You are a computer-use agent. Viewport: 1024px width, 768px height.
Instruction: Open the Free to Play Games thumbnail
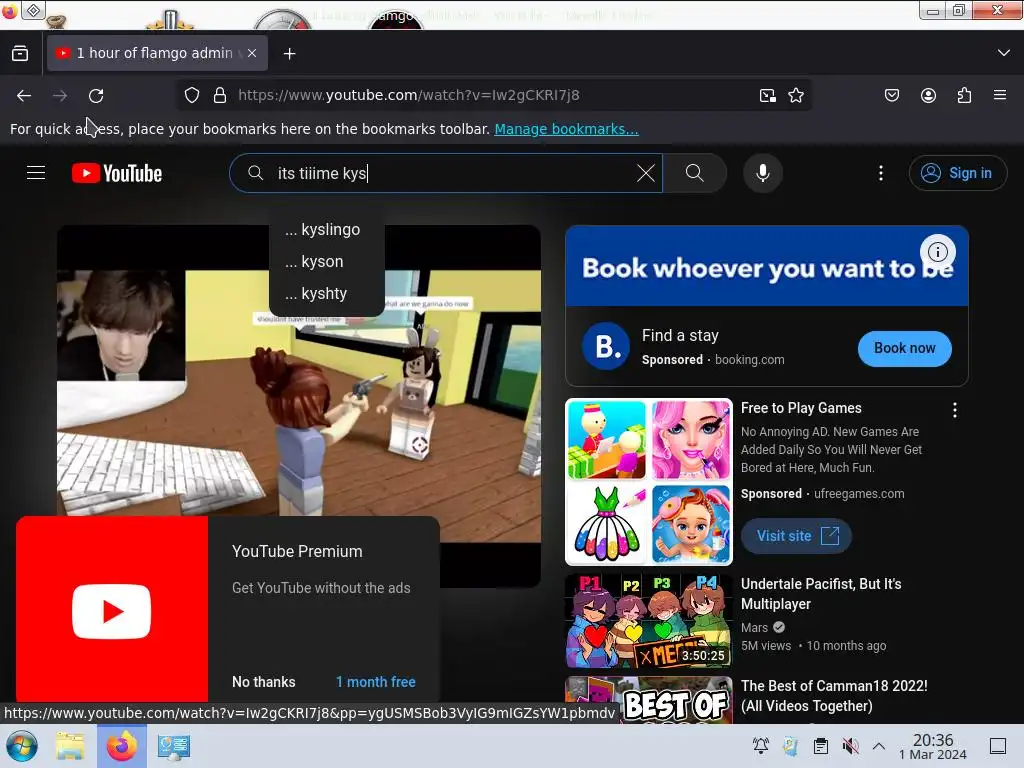click(x=648, y=482)
